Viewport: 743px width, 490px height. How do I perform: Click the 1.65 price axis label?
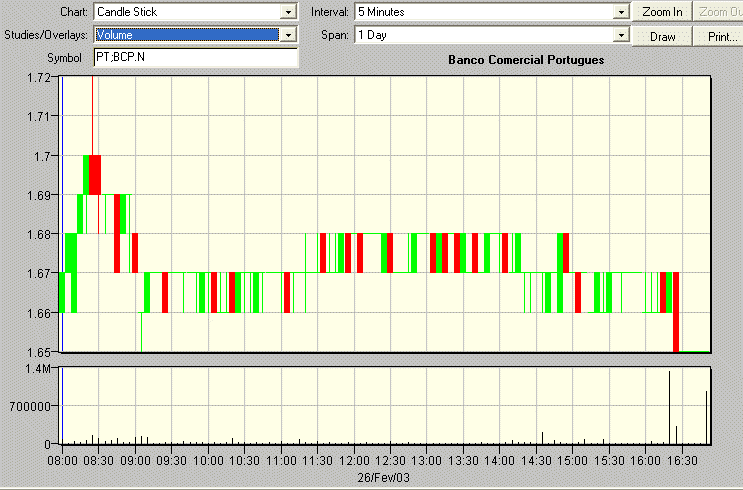[39, 353]
